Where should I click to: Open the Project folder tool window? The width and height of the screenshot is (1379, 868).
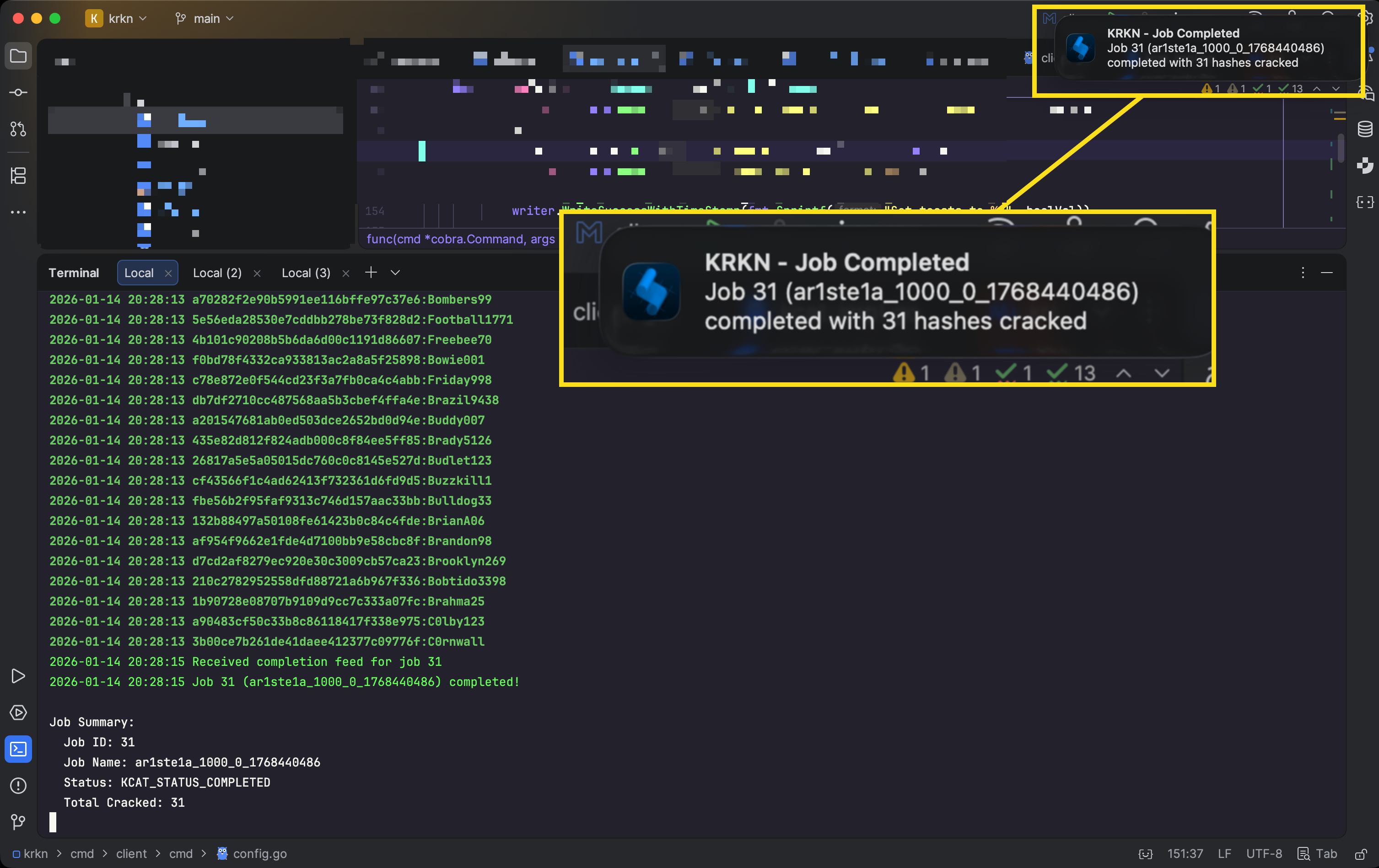18,56
